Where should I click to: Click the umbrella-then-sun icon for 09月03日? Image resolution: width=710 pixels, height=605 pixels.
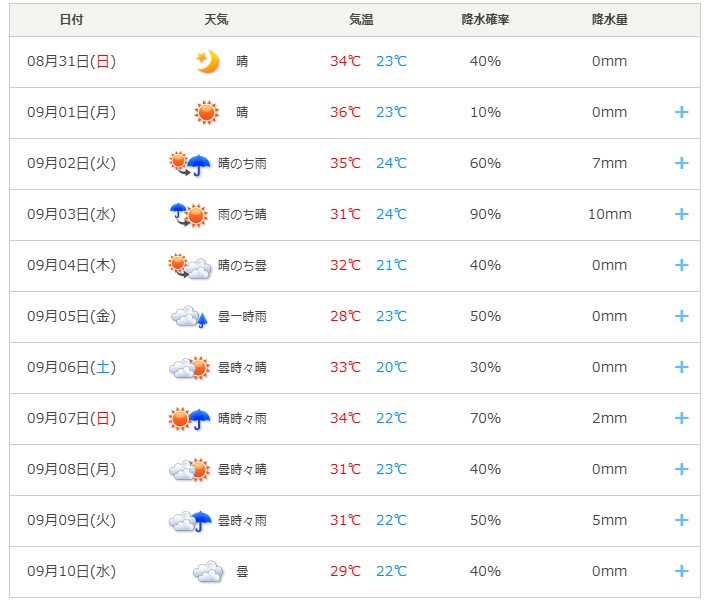pos(189,215)
